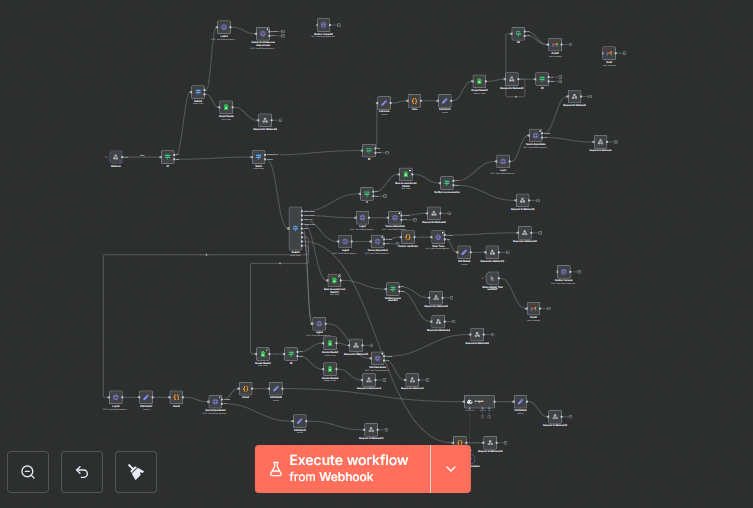
Task: Select the Login node at bottom-left of loop line
Action: pyautogui.click(x=116, y=397)
